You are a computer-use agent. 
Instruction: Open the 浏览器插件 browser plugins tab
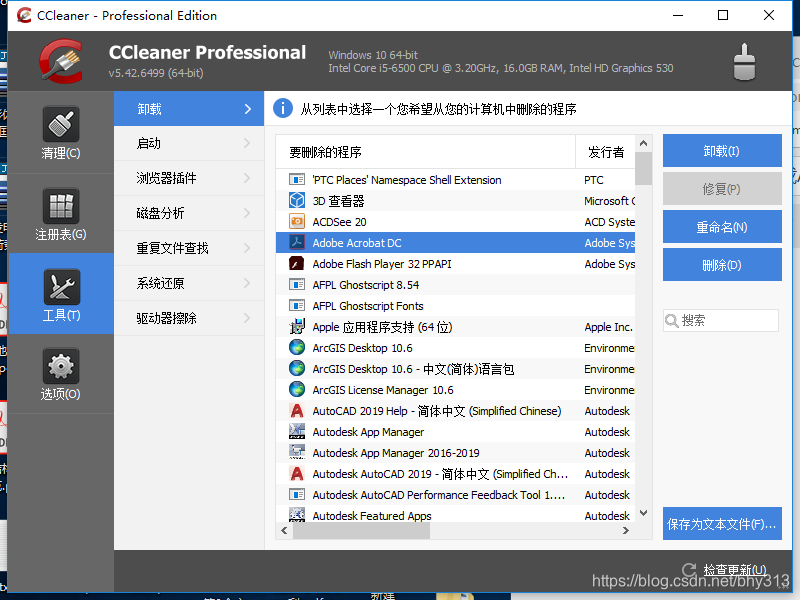tap(189, 178)
